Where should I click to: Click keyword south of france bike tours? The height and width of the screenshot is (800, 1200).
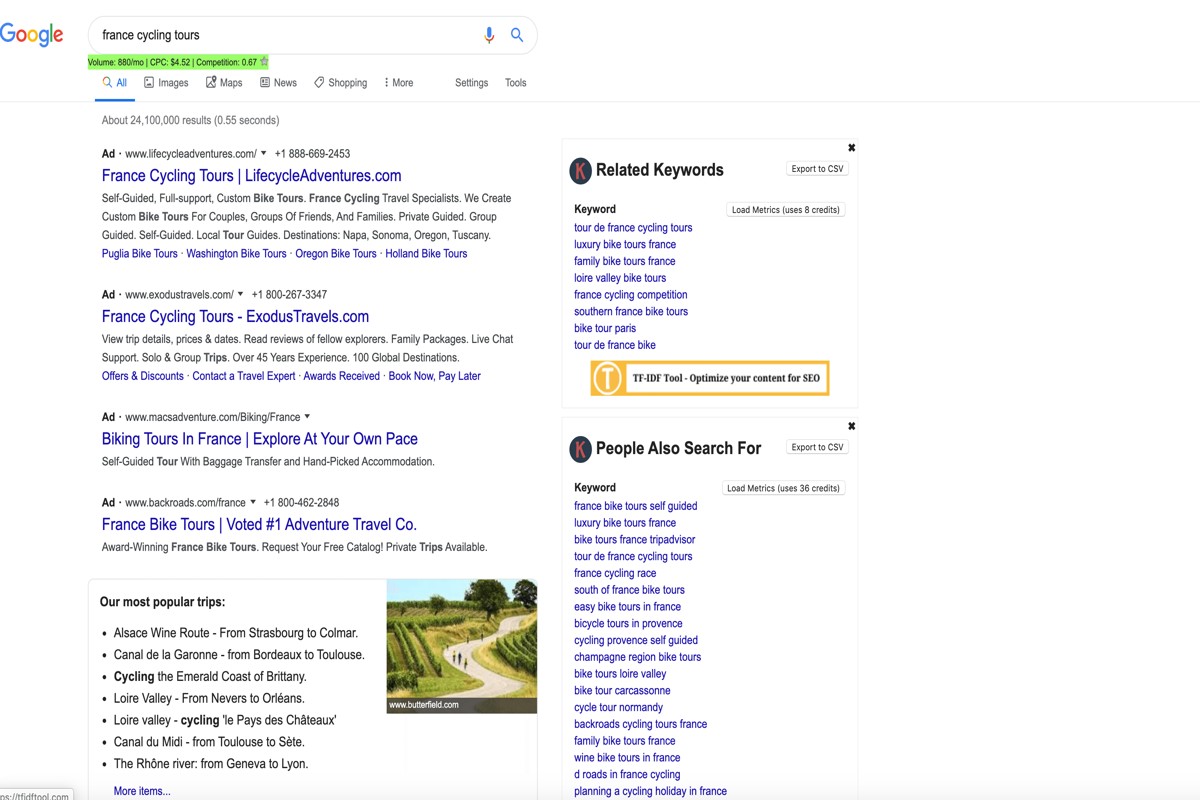pos(629,590)
